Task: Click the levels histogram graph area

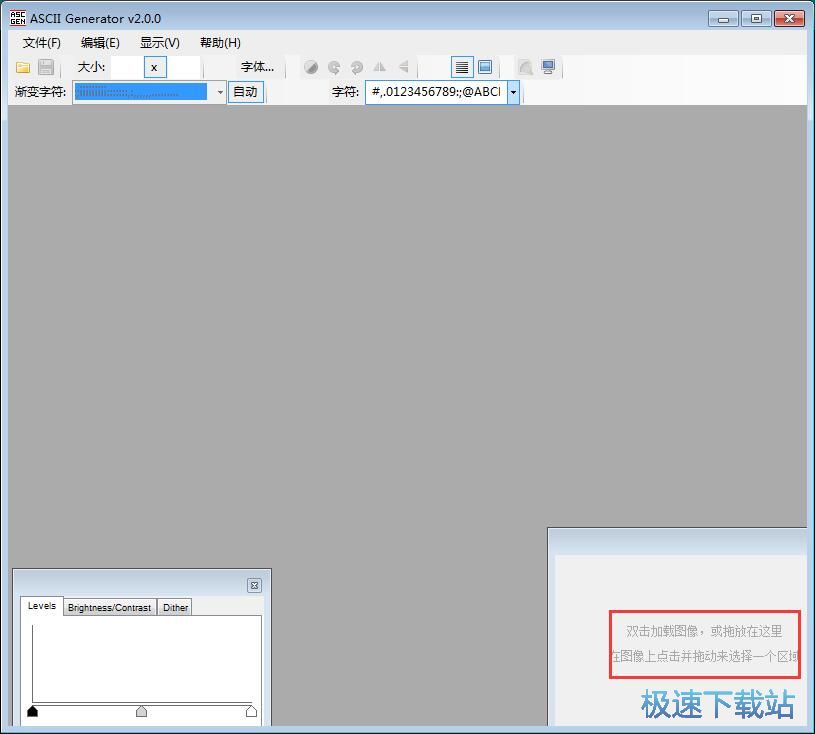Action: pos(142,663)
